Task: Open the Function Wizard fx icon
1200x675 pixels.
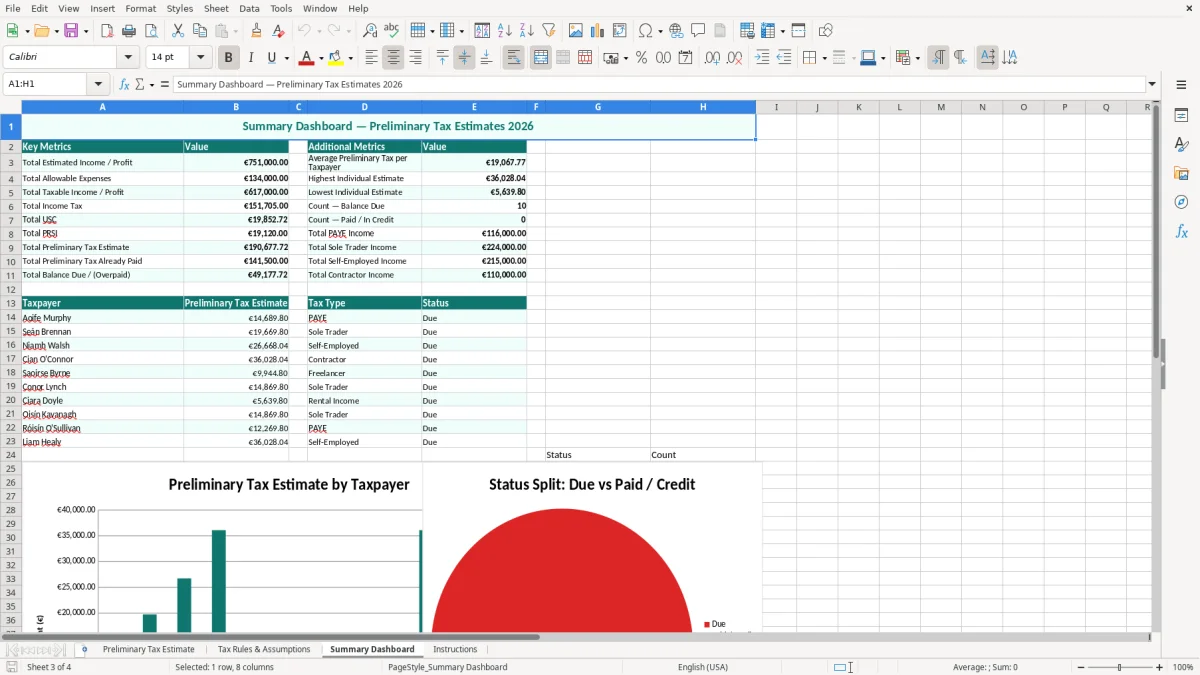Action: point(125,85)
